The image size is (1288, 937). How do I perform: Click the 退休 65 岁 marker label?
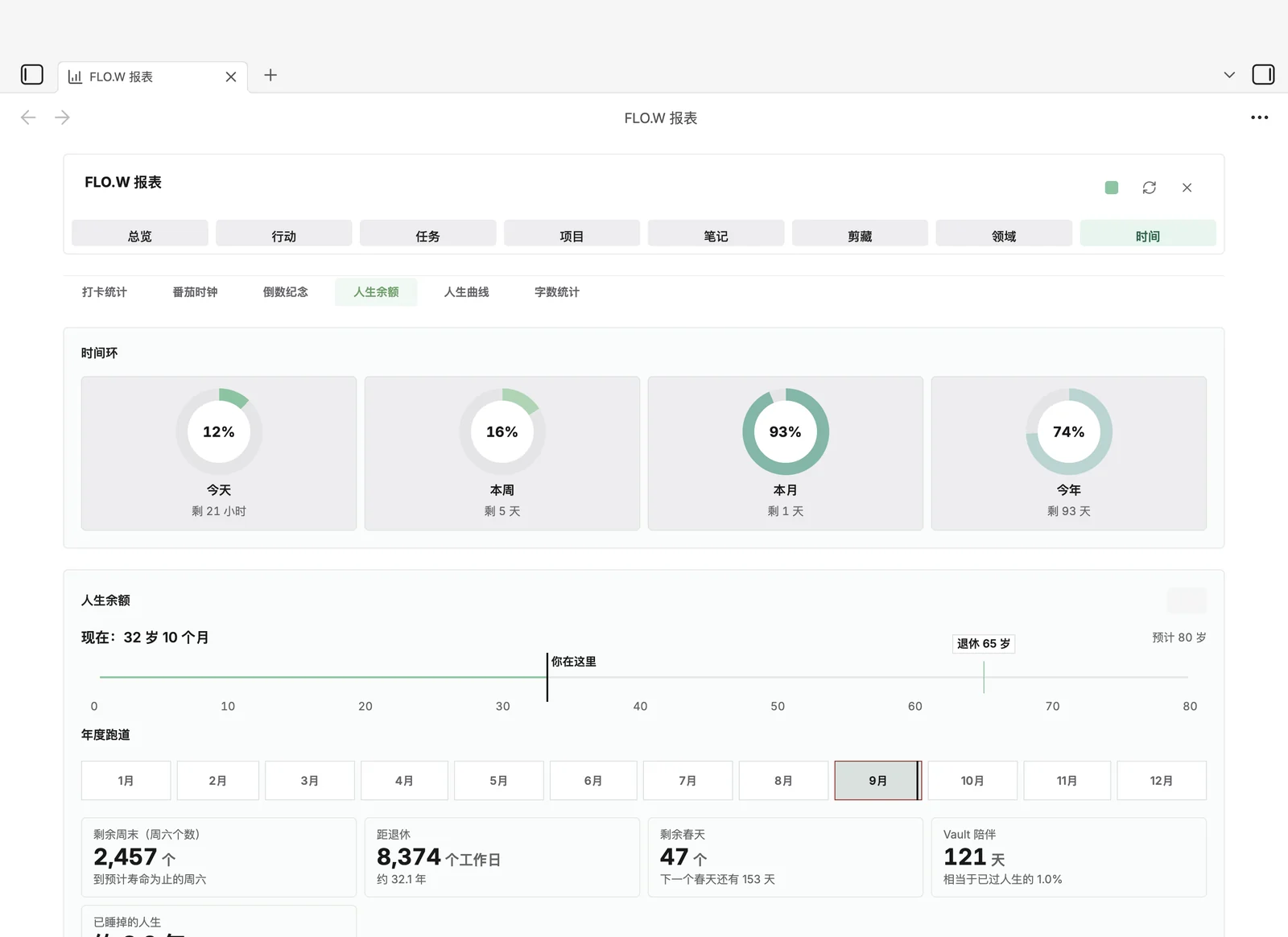pos(983,644)
